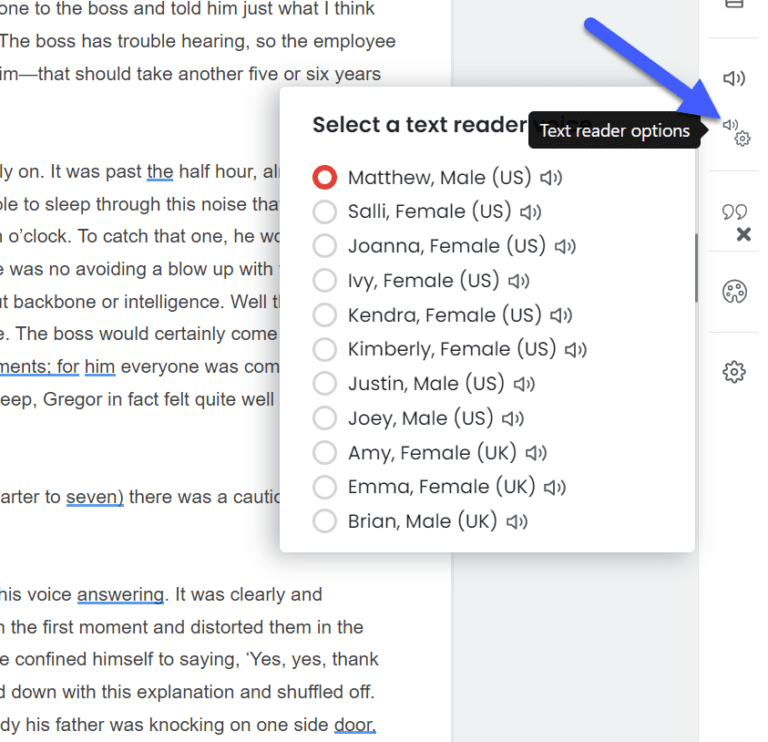The width and height of the screenshot is (768, 742).
Task: Select Amy, Female (UK) voice
Action: click(x=325, y=453)
